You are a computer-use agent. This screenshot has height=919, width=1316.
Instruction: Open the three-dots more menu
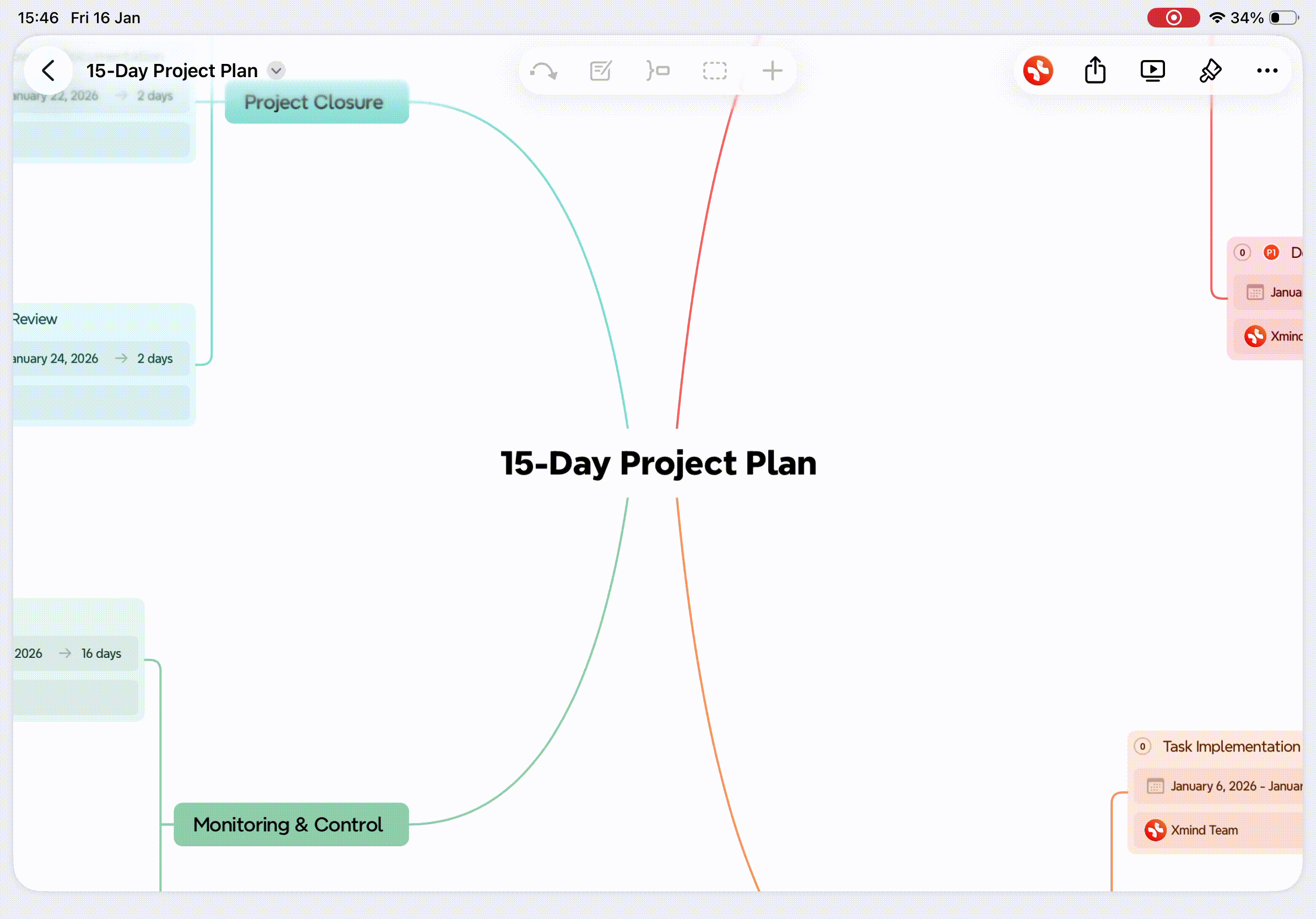pos(1267,71)
